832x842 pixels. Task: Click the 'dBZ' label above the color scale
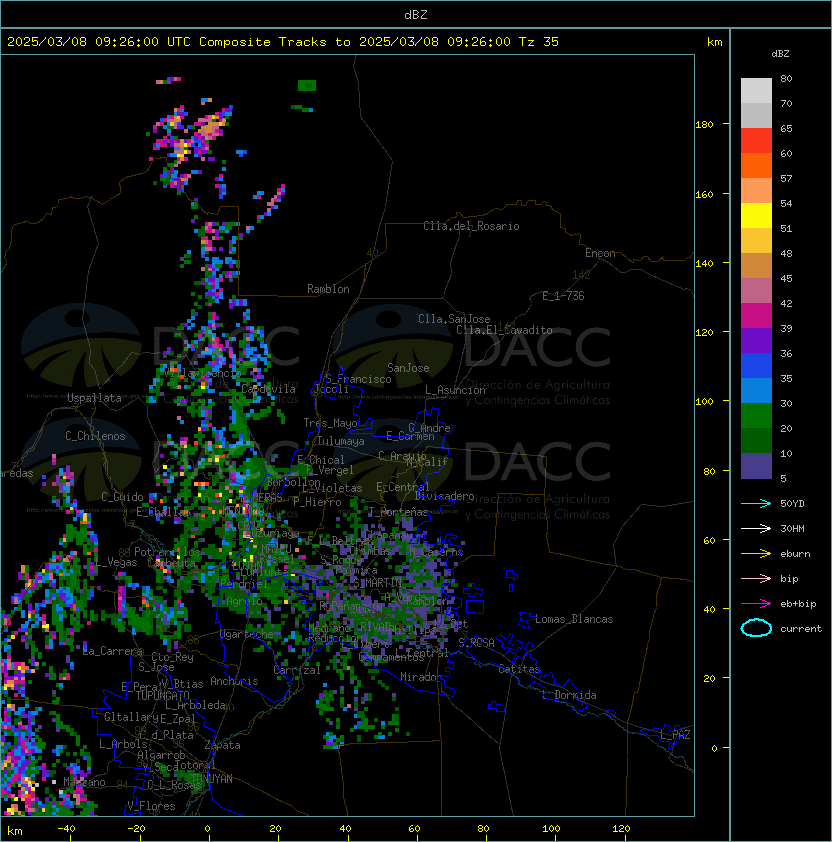tap(780, 54)
